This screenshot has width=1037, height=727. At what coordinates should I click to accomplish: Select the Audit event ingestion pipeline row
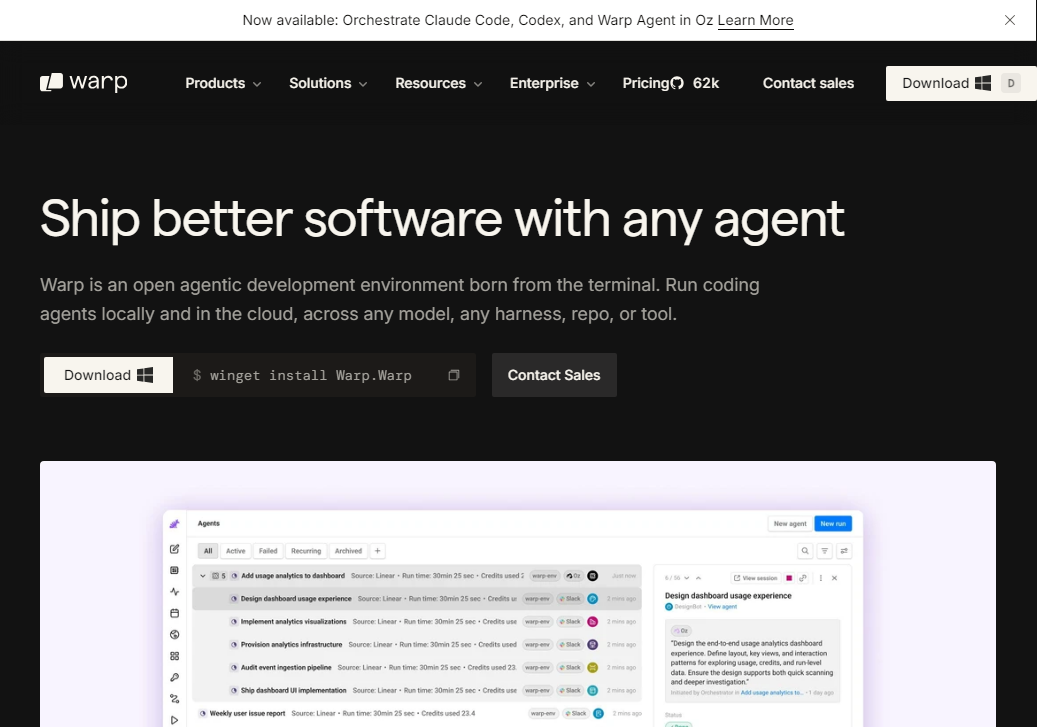coord(417,667)
